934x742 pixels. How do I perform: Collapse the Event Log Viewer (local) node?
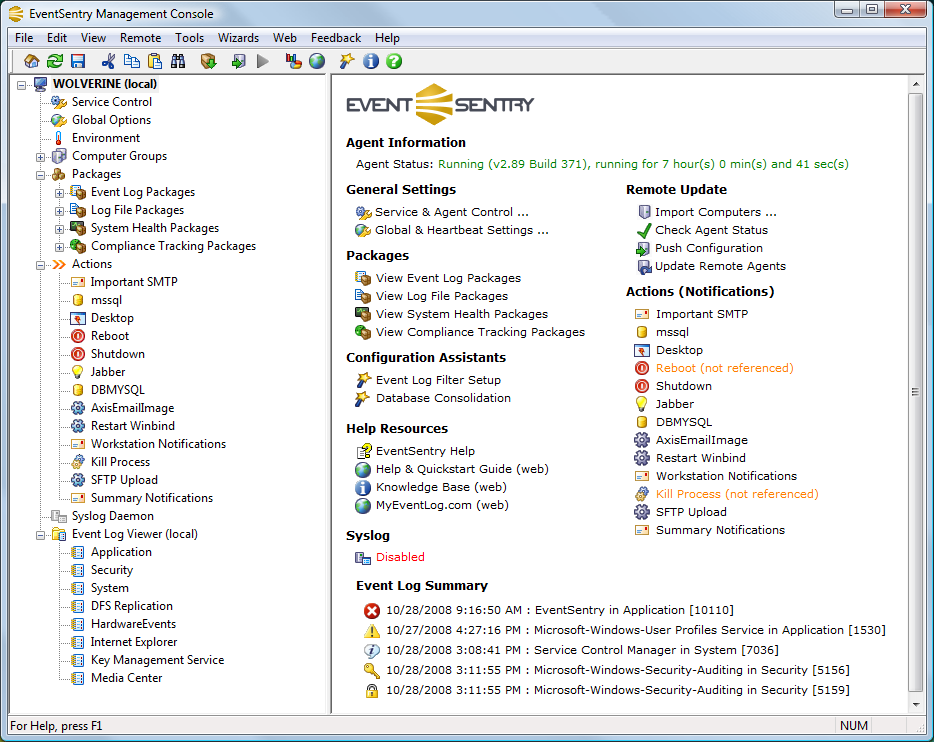pos(41,535)
